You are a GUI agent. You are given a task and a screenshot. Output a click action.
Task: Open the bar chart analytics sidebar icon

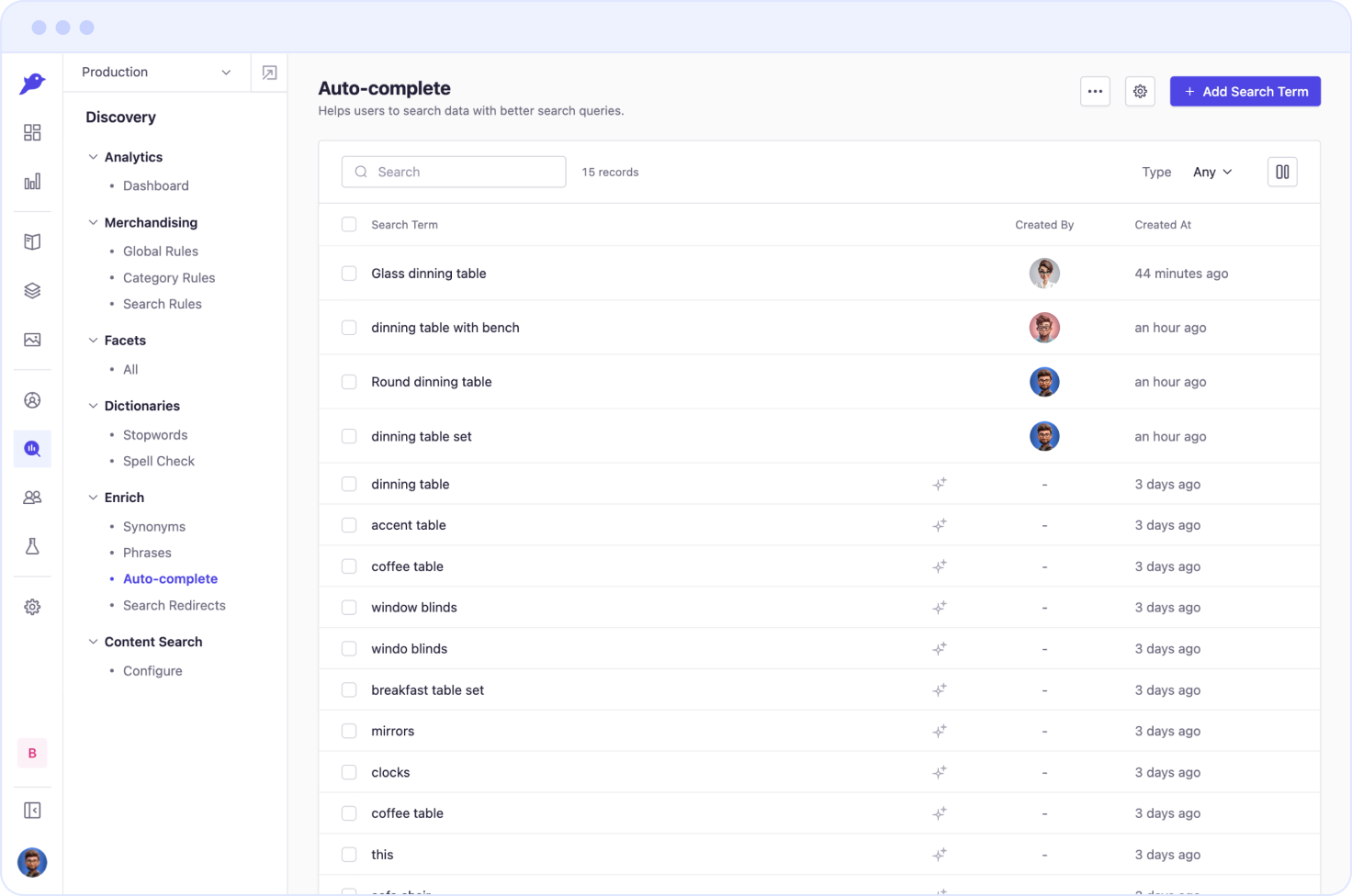(32, 182)
